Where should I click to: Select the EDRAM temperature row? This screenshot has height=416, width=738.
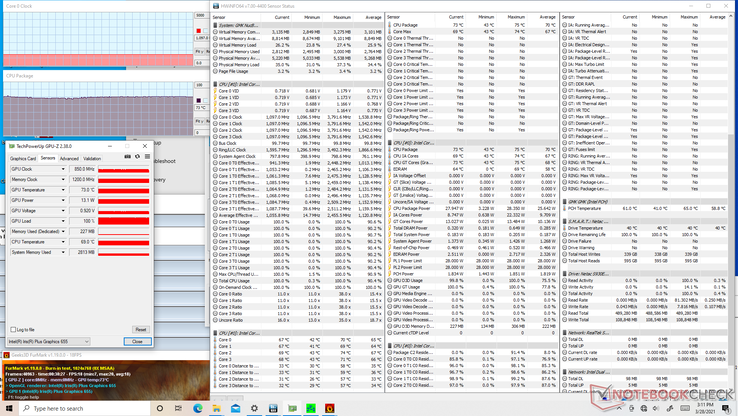[472, 169]
